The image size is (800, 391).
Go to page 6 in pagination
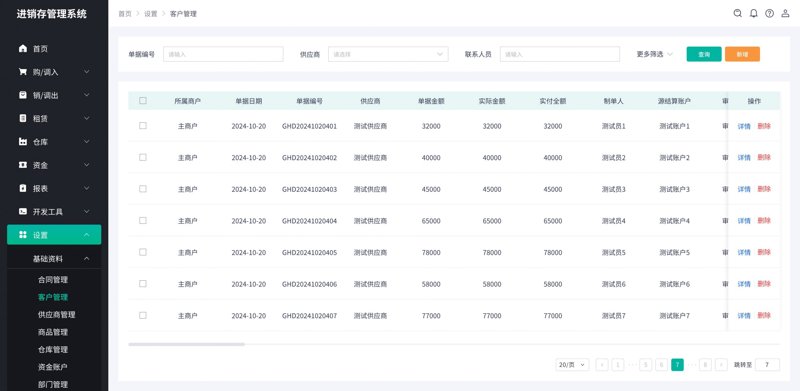[661, 364]
